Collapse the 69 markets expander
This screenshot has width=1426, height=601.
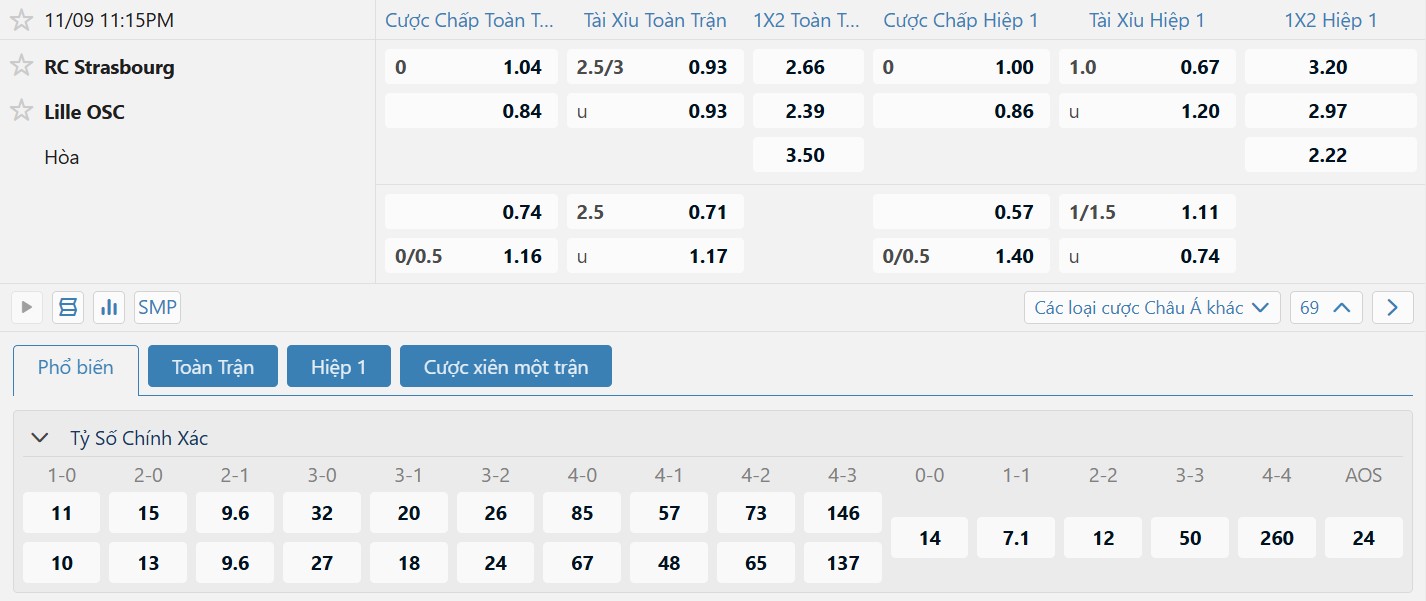point(1326,307)
